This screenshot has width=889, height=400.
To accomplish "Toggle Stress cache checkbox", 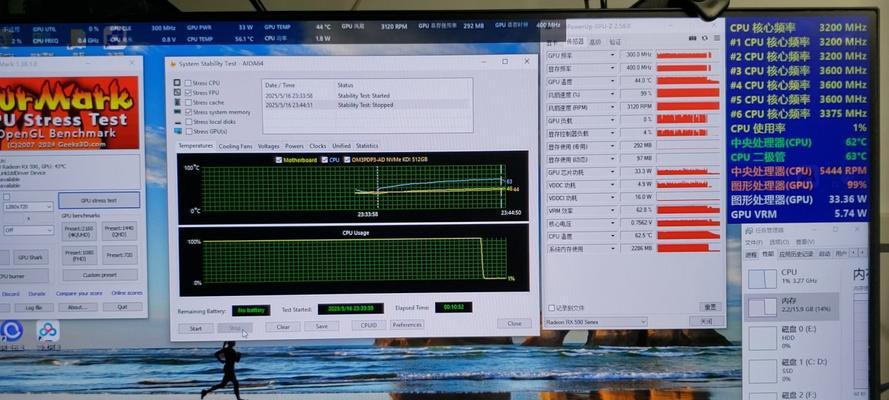I will (x=188, y=102).
